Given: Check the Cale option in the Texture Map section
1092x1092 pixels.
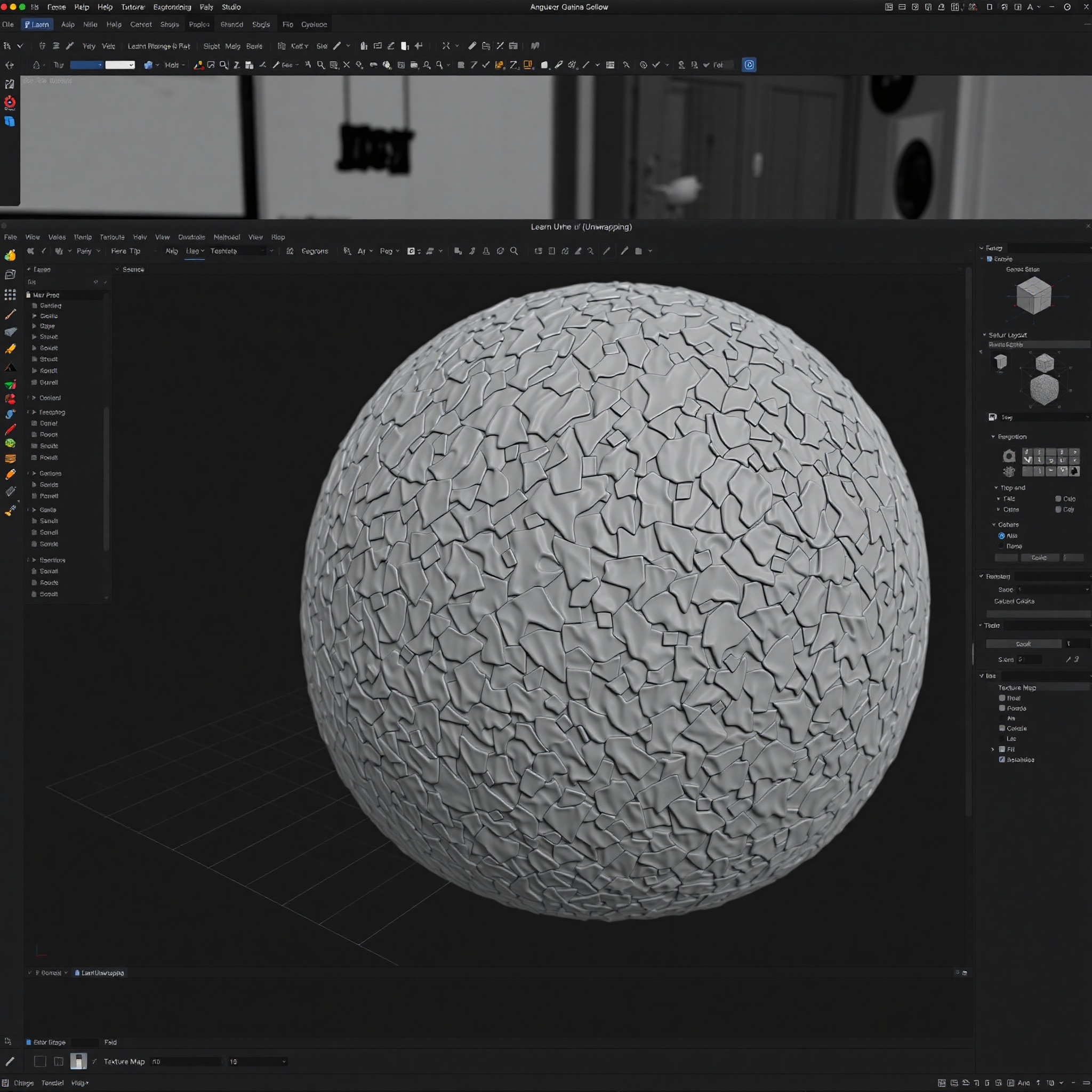Looking at the screenshot, I should [1002, 728].
